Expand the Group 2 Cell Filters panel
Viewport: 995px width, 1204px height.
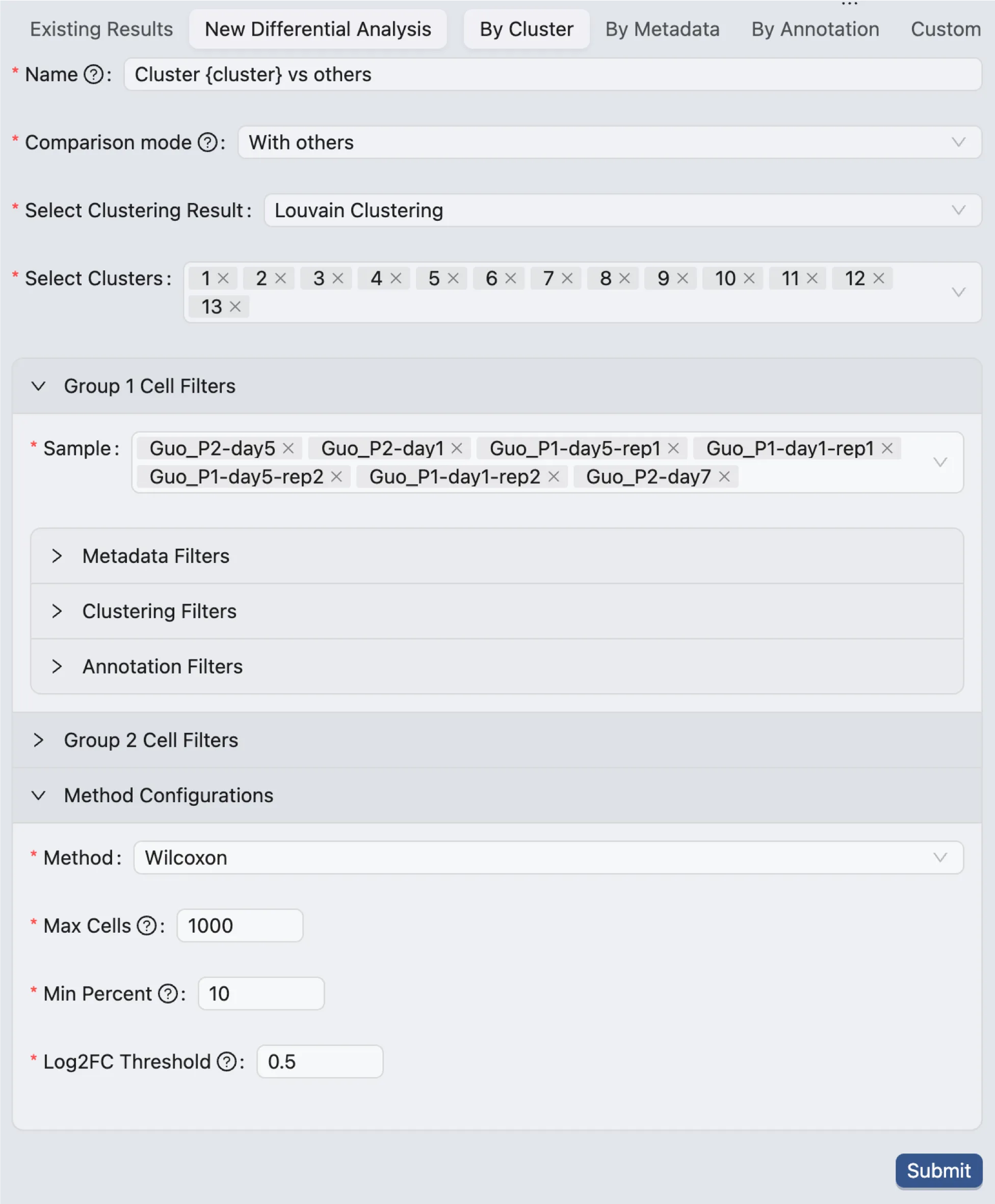151,740
